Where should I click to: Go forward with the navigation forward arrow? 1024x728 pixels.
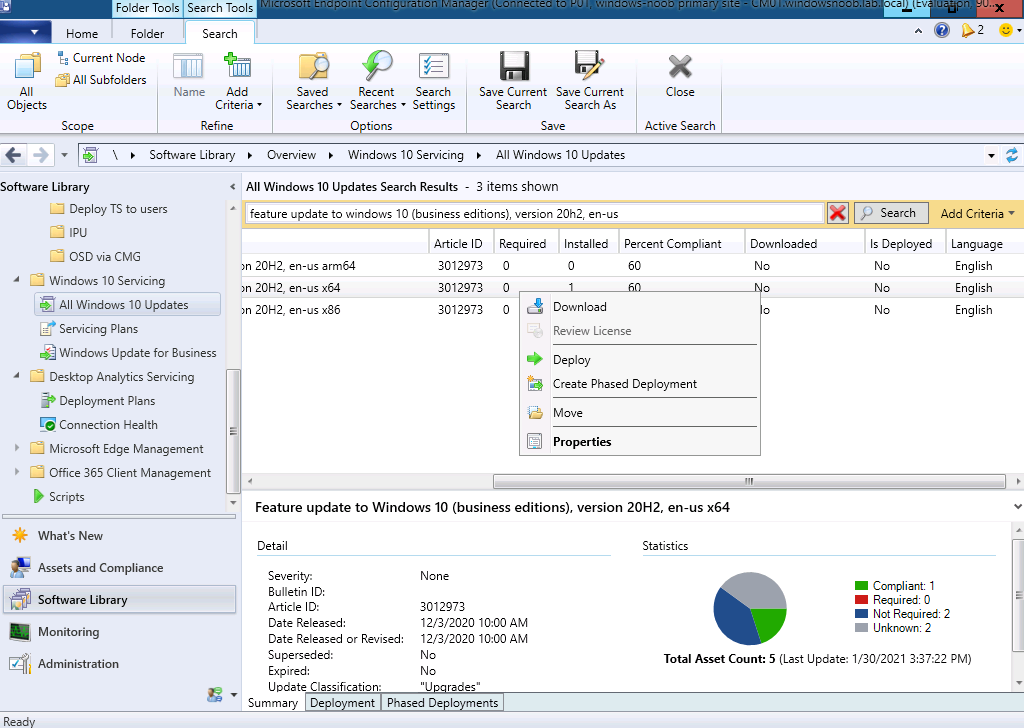point(40,155)
